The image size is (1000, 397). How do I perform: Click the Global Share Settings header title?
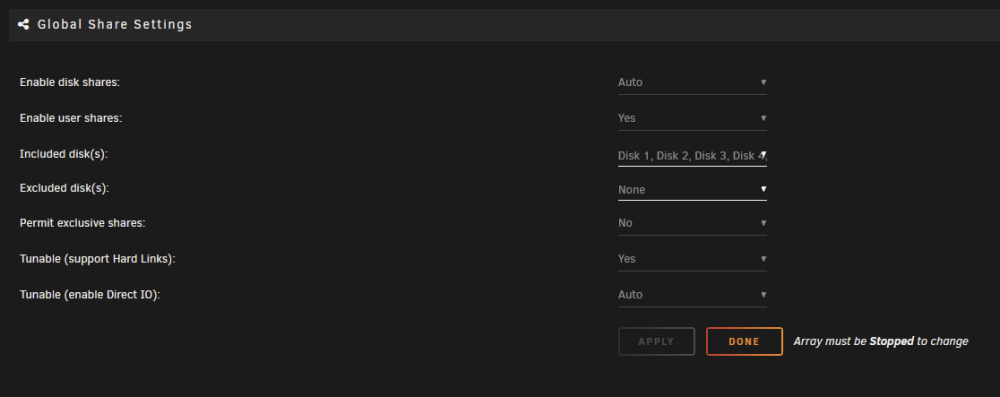(x=115, y=25)
